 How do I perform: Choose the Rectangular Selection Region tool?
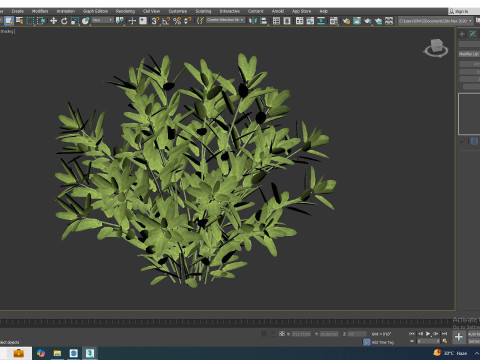pos(30,21)
